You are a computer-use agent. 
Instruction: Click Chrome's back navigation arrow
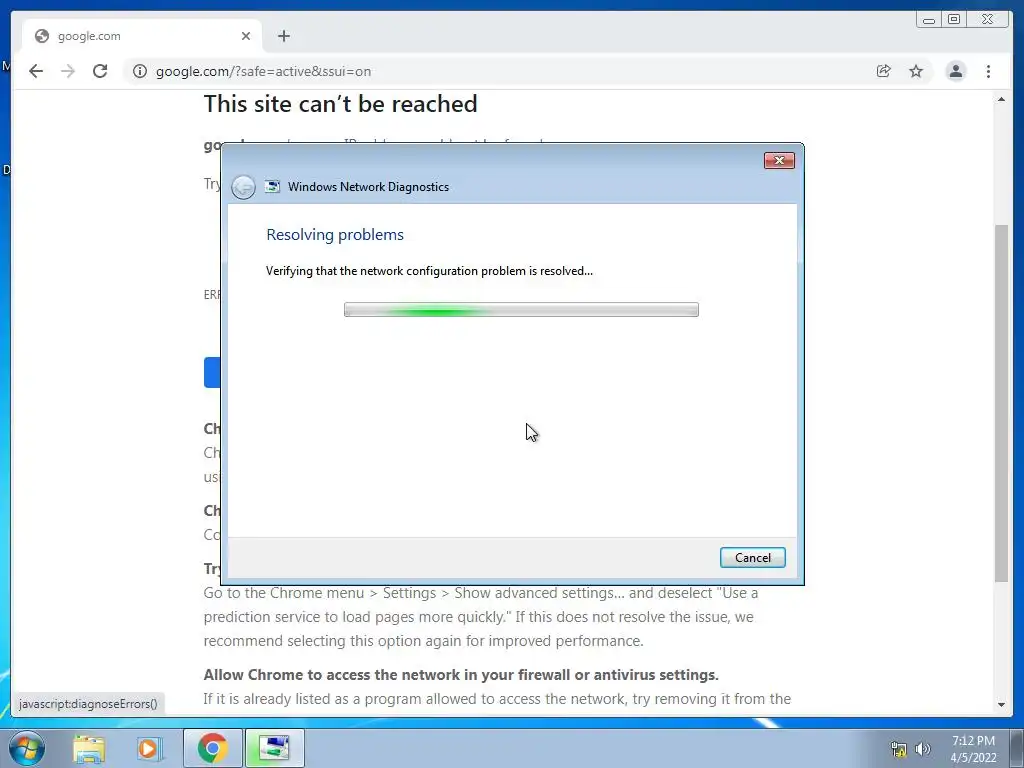[36, 71]
